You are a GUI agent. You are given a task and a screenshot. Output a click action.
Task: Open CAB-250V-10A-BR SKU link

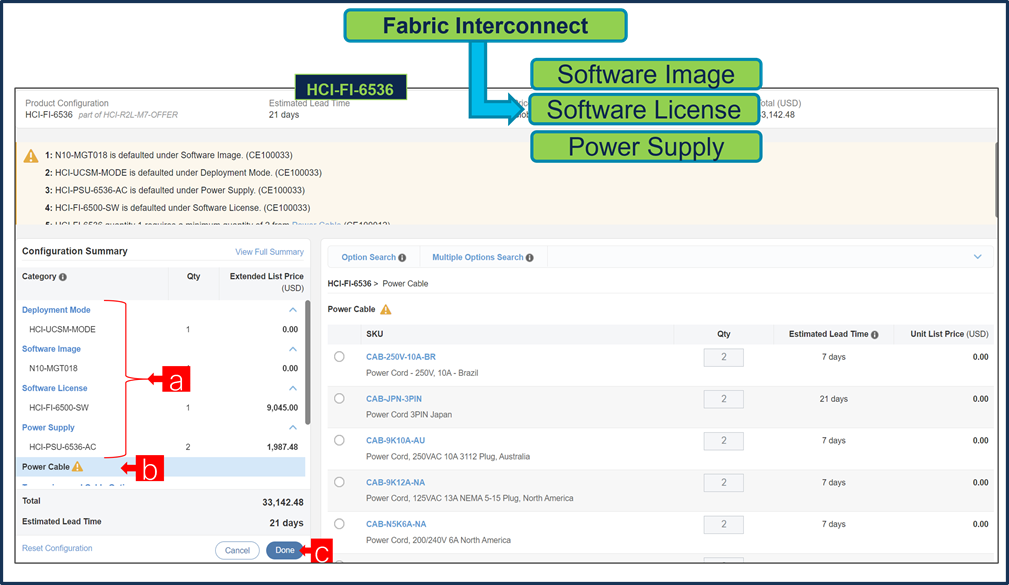tap(401, 357)
